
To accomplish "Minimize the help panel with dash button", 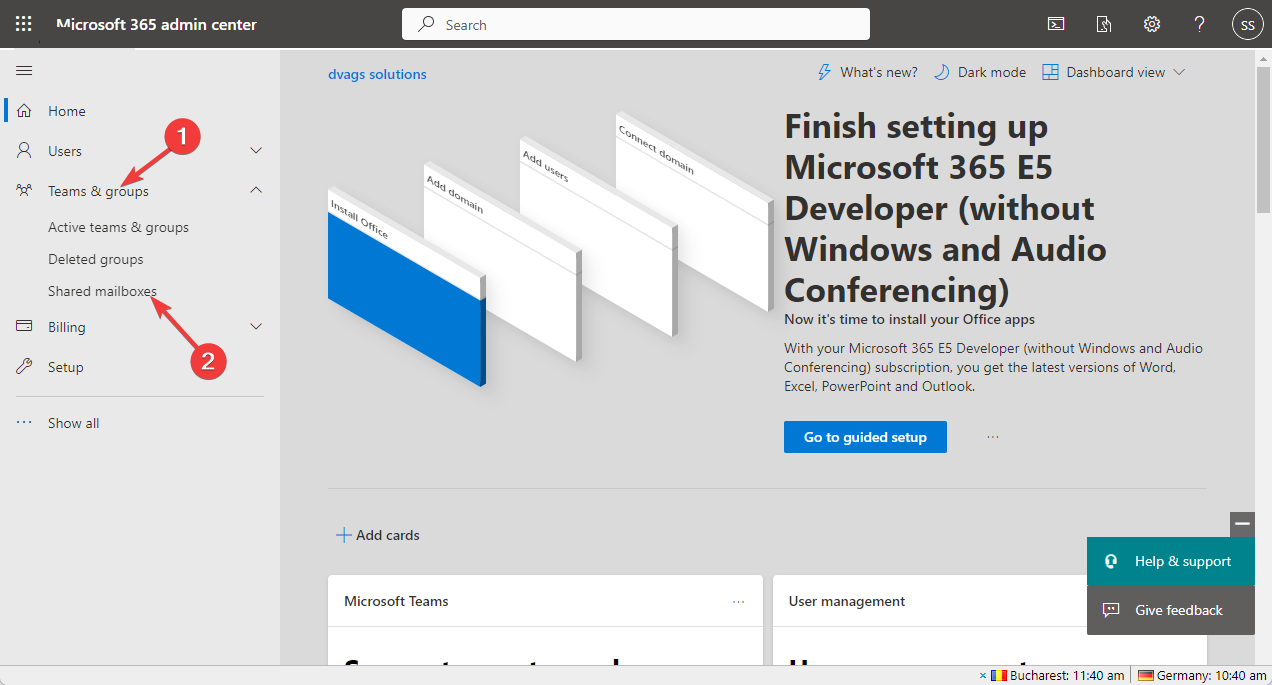I will [1242, 524].
